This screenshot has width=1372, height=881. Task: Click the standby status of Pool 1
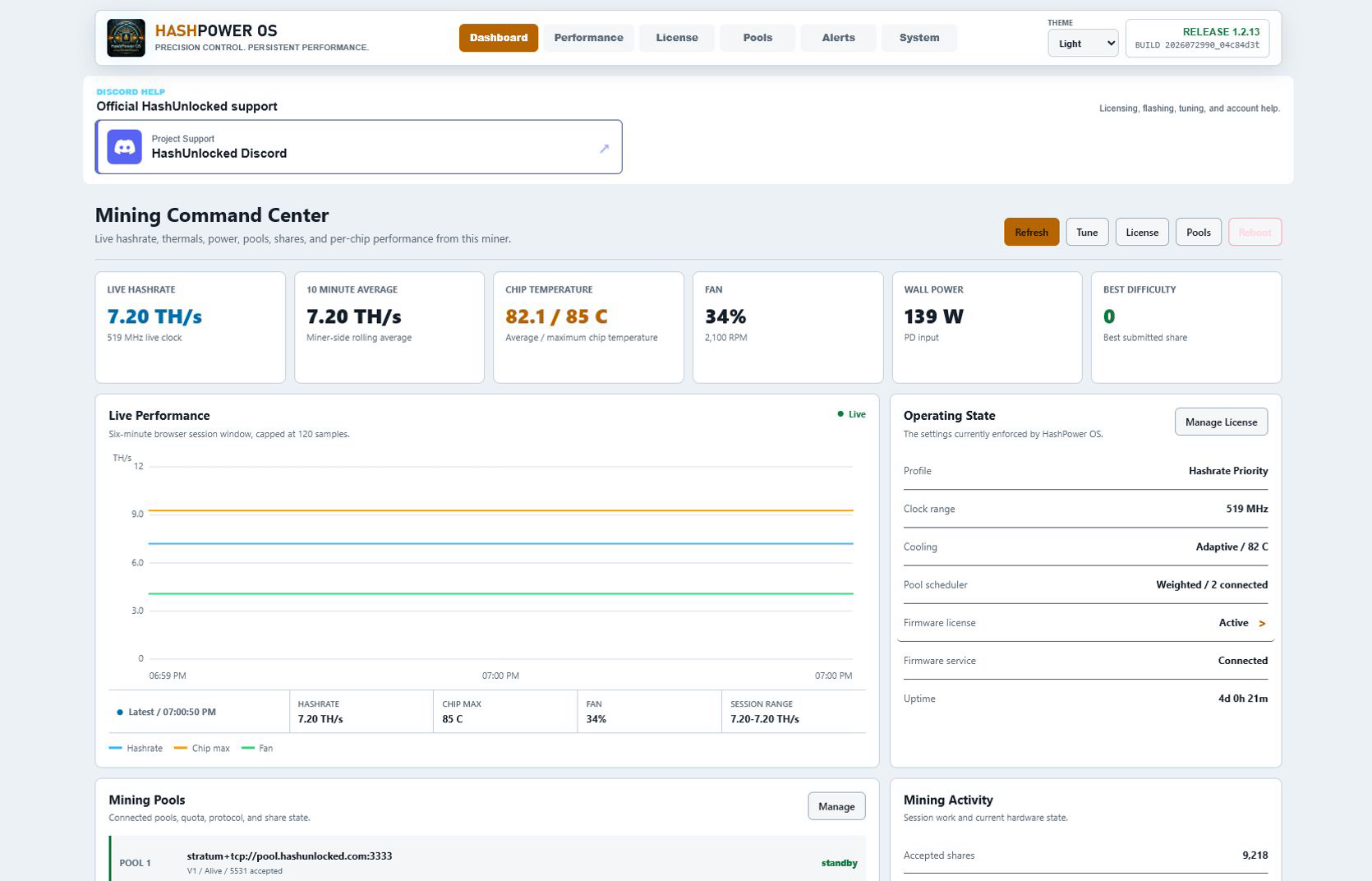839,863
